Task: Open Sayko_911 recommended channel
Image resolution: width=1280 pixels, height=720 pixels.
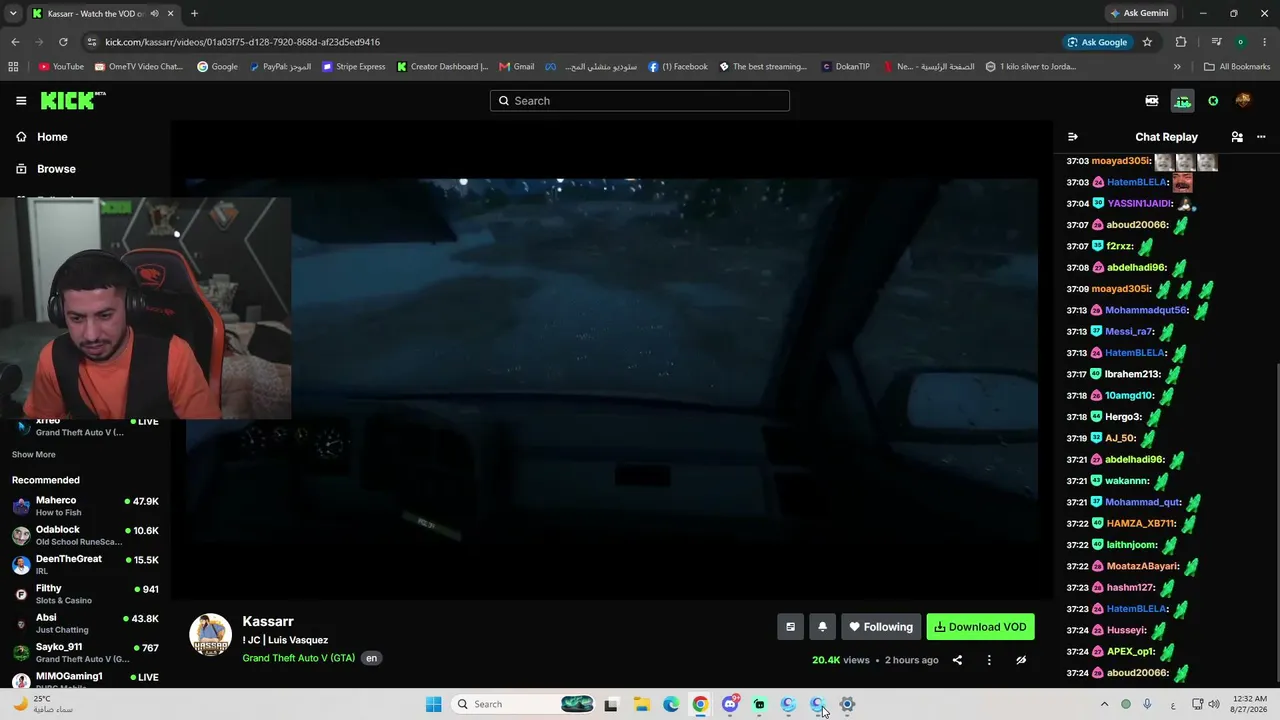Action: [85, 653]
